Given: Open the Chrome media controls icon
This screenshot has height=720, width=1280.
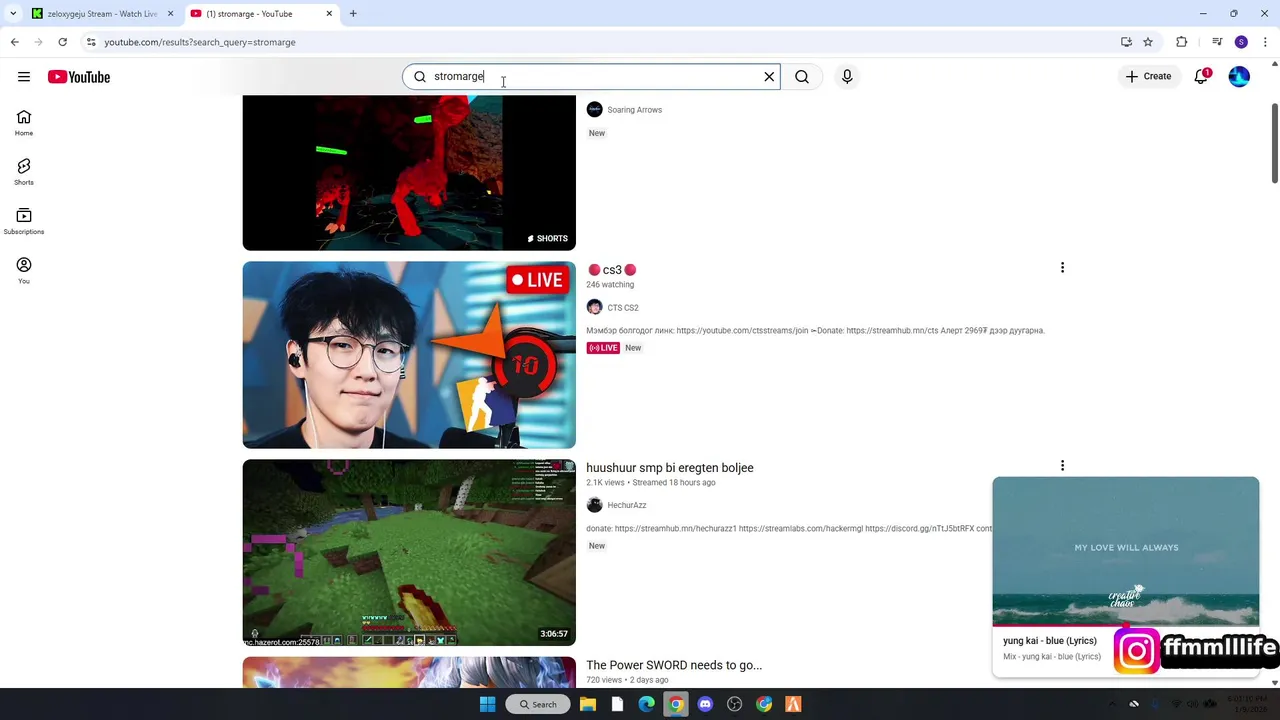Looking at the screenshot, I should click(1217, 42).
